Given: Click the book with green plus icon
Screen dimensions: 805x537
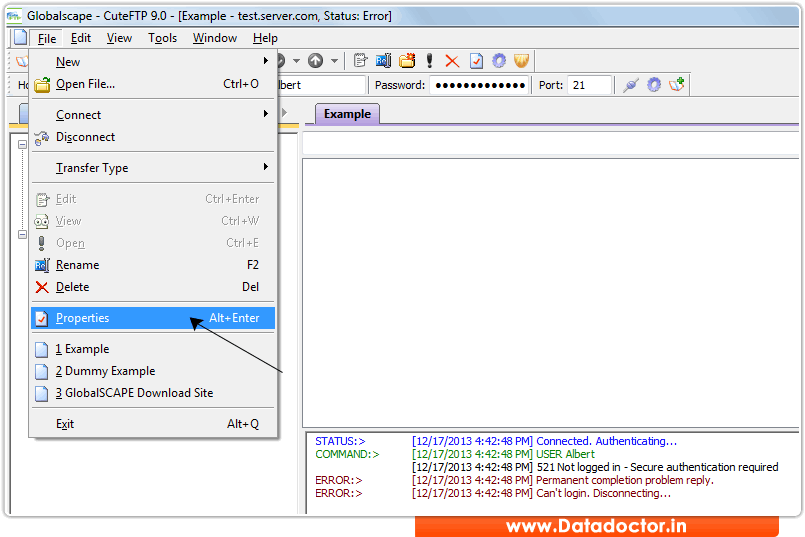Looking at the screenshot, I should [677, 85].
